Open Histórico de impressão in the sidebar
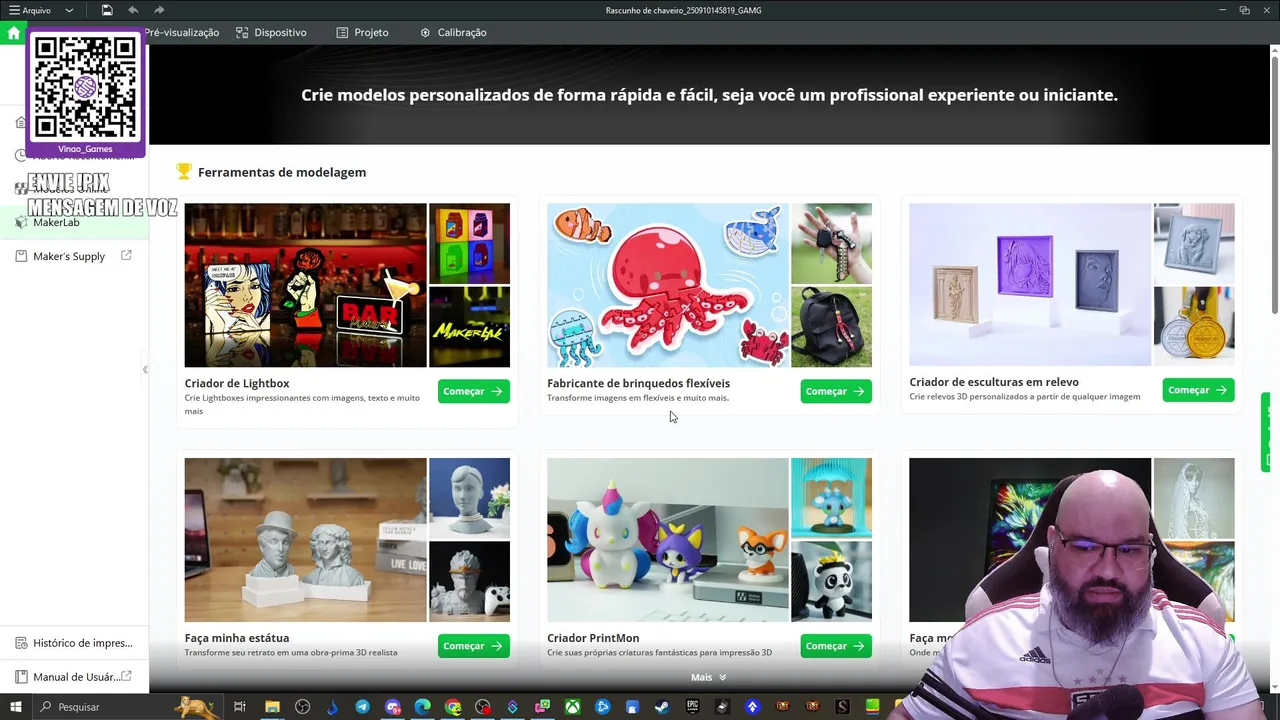 [74, 643]
